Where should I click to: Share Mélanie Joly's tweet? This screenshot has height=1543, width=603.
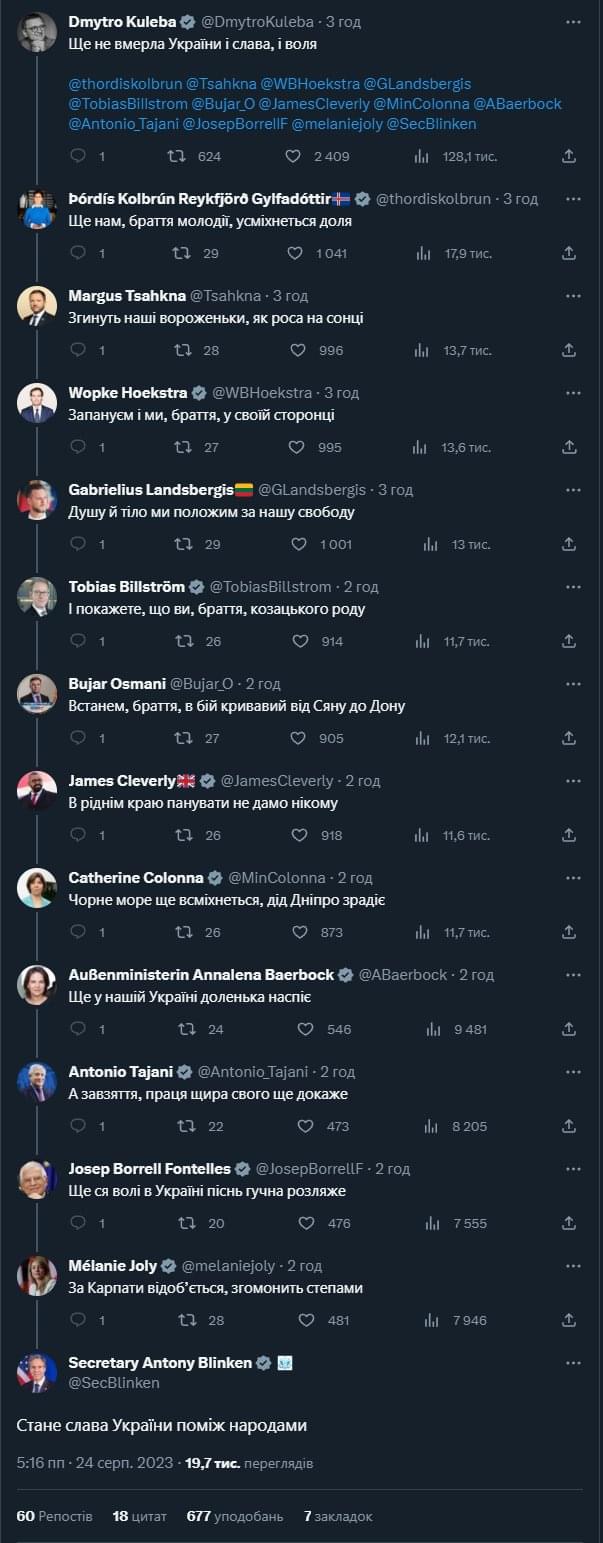coord(569,1320)
